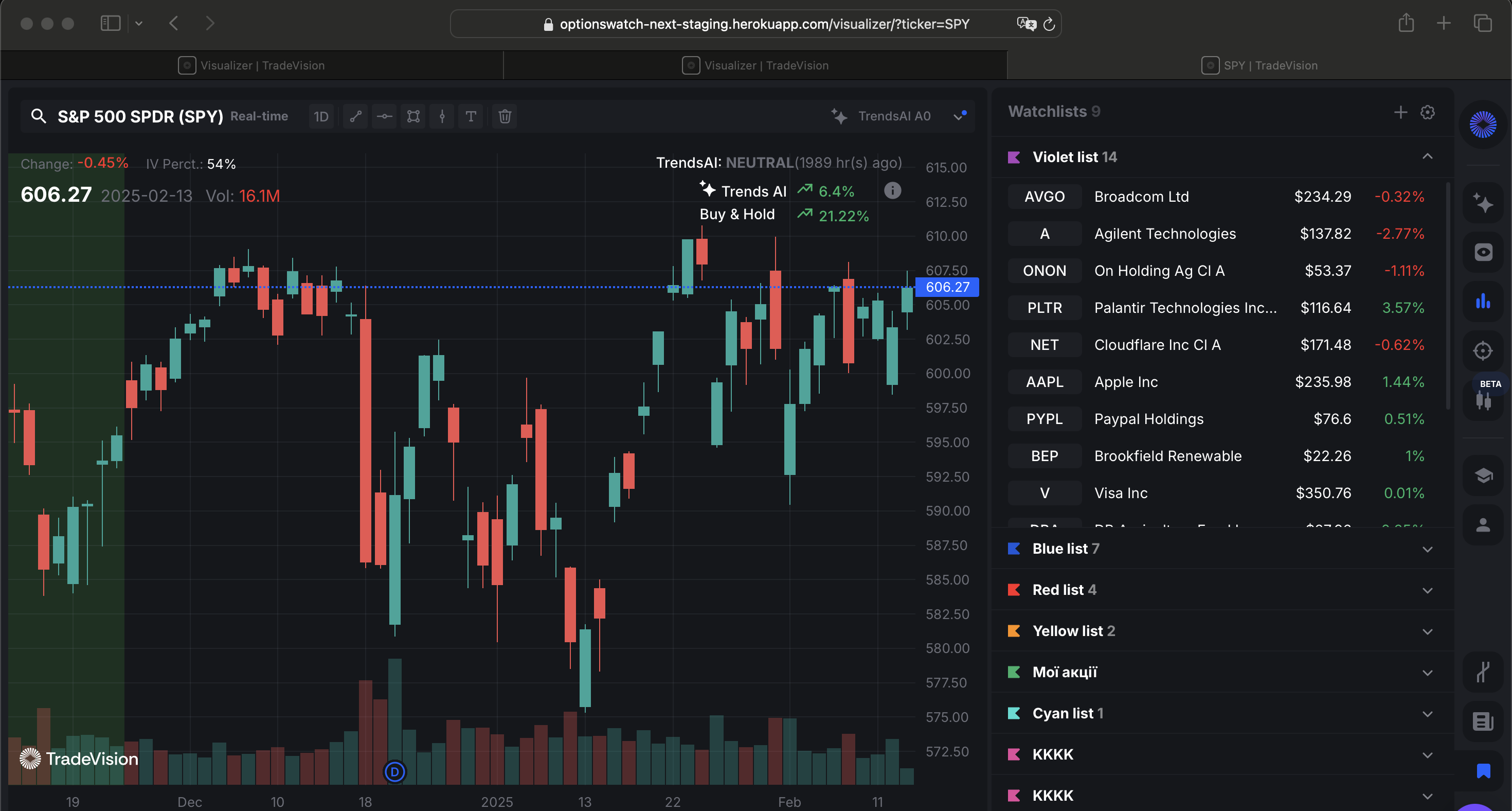The height and width of the screenshot is (811, 1512).
Task: Expand the Red list watchlist
Action: (1427, 590)
